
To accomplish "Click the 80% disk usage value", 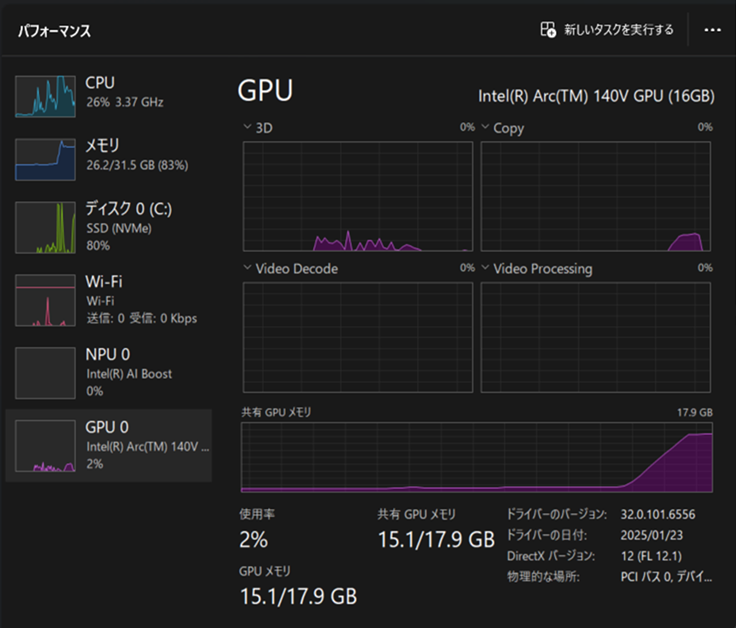I will tap(98, 245).
